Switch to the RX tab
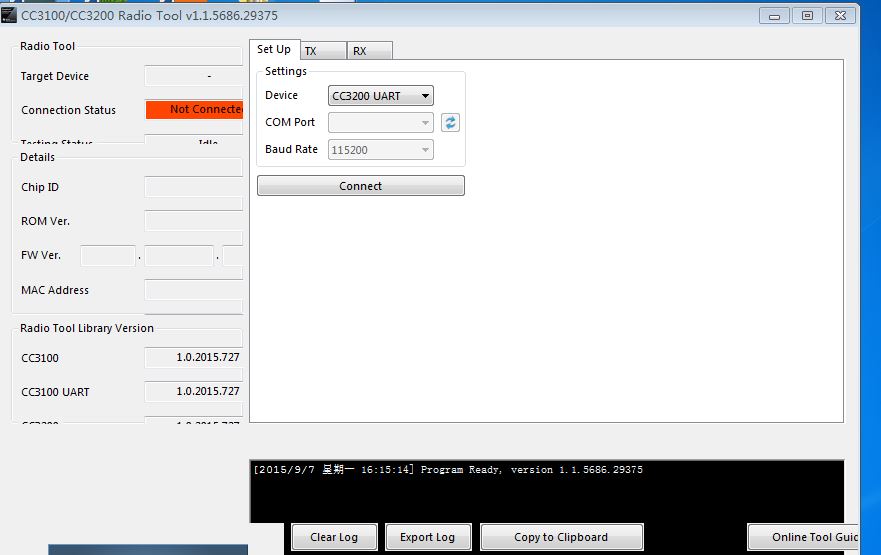Viewport: 881px width, 555px height. [x=369, y=51]
